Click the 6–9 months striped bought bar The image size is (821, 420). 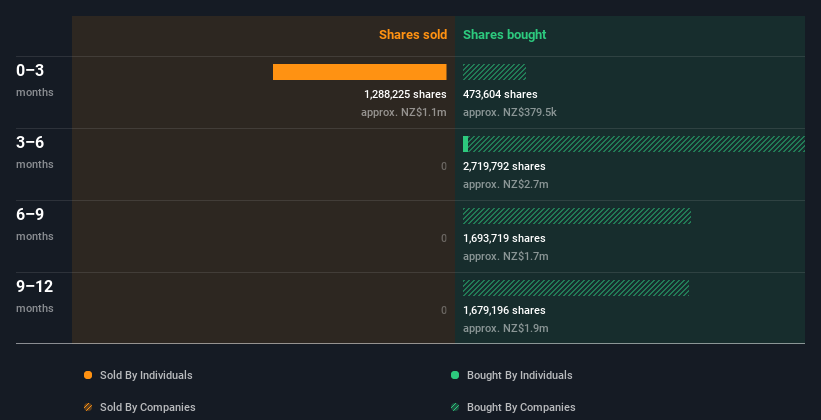(577, 216)
